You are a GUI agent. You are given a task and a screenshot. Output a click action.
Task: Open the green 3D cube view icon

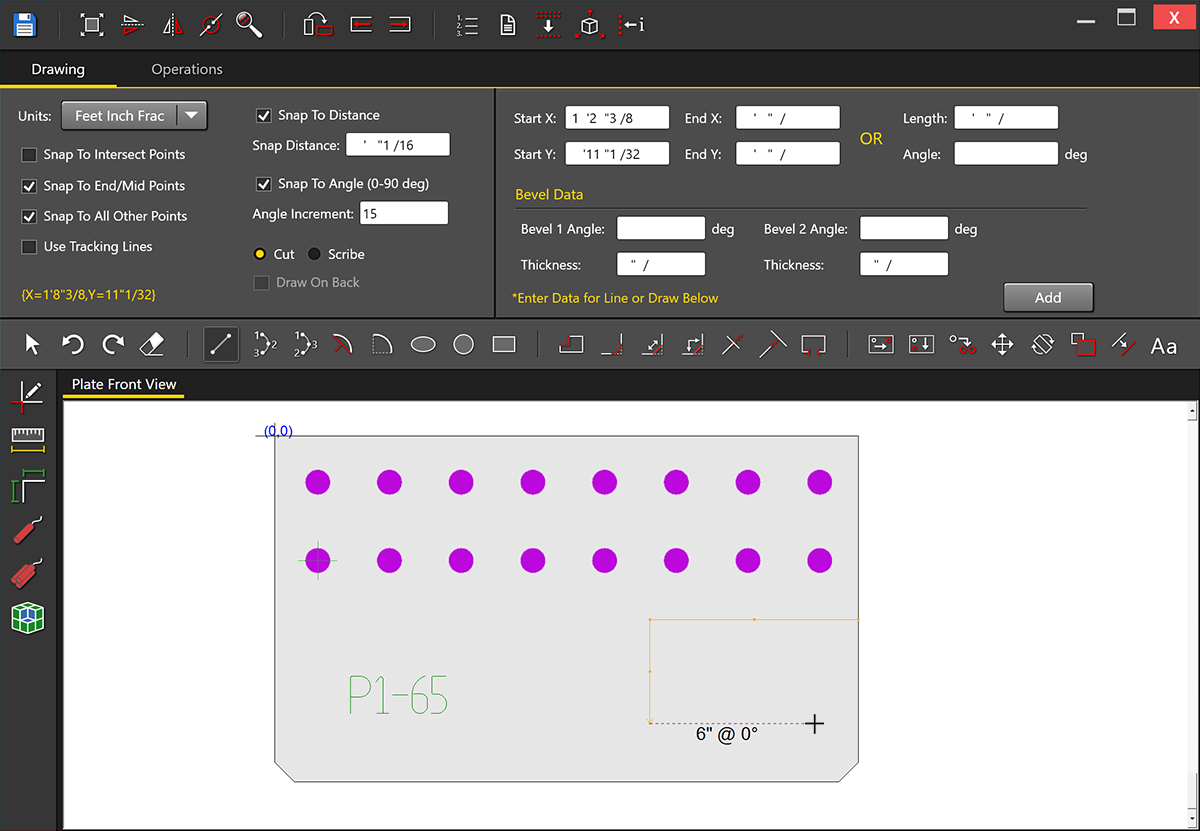click(28, 618)
